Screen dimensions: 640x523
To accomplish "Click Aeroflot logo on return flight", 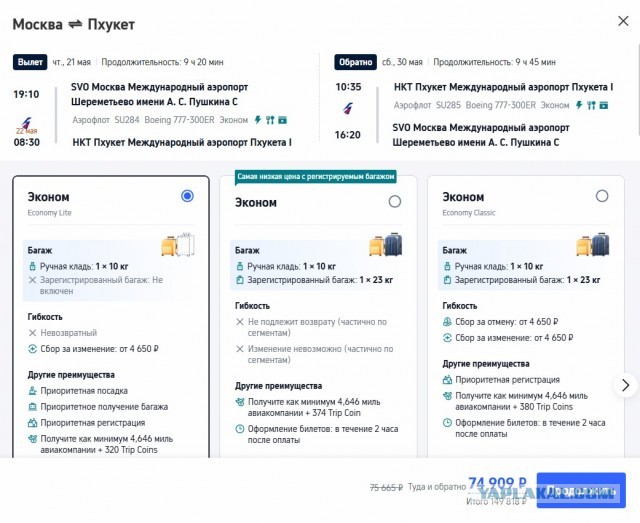I will (x=348, y=109).
